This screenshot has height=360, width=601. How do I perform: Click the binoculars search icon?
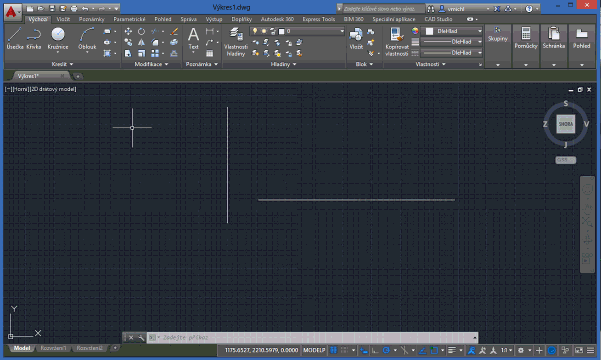pyautogui.click(x=431, y=8)
